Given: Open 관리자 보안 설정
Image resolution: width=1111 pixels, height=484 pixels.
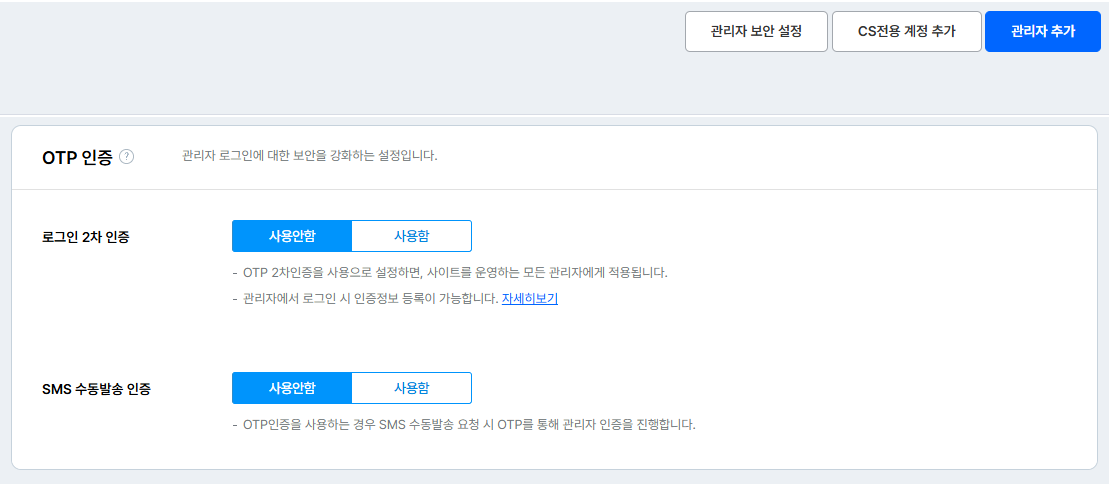Looking at the screenshot, I should click(756, 31).
